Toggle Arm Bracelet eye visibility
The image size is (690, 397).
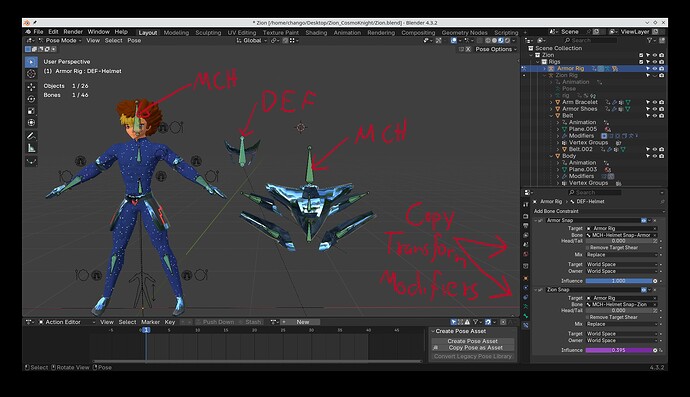(x=655, y=102)
